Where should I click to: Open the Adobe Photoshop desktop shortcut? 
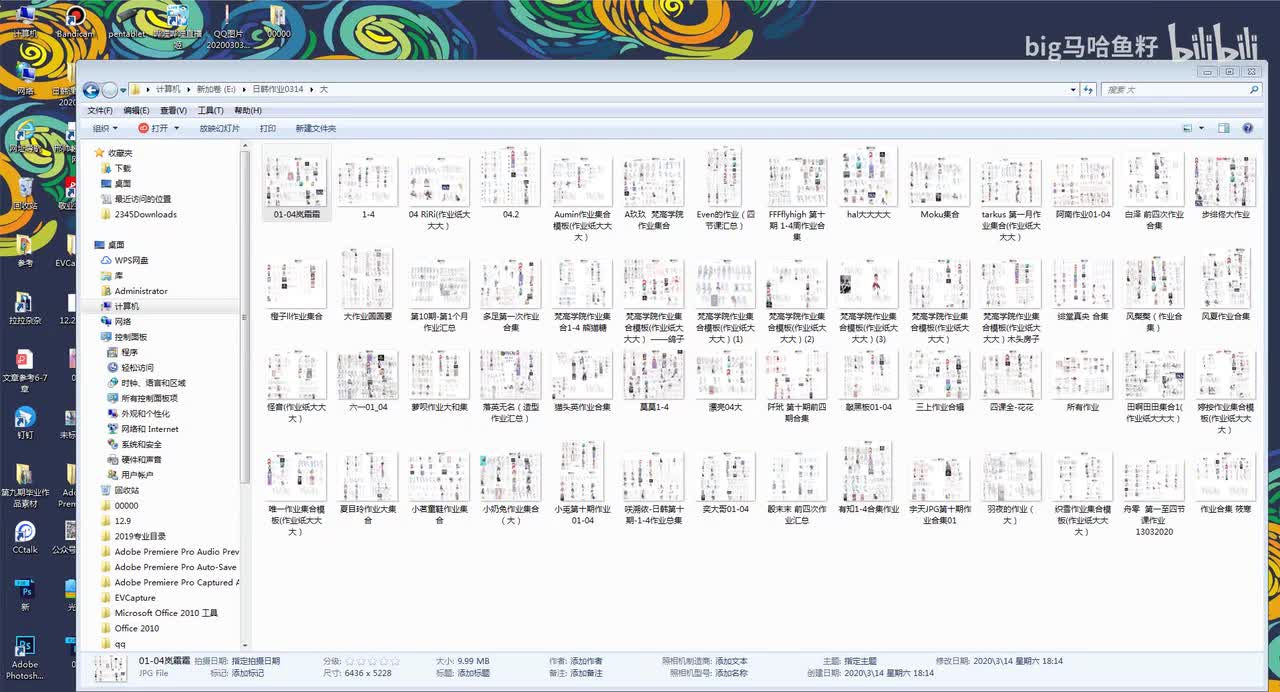point(25,657)
